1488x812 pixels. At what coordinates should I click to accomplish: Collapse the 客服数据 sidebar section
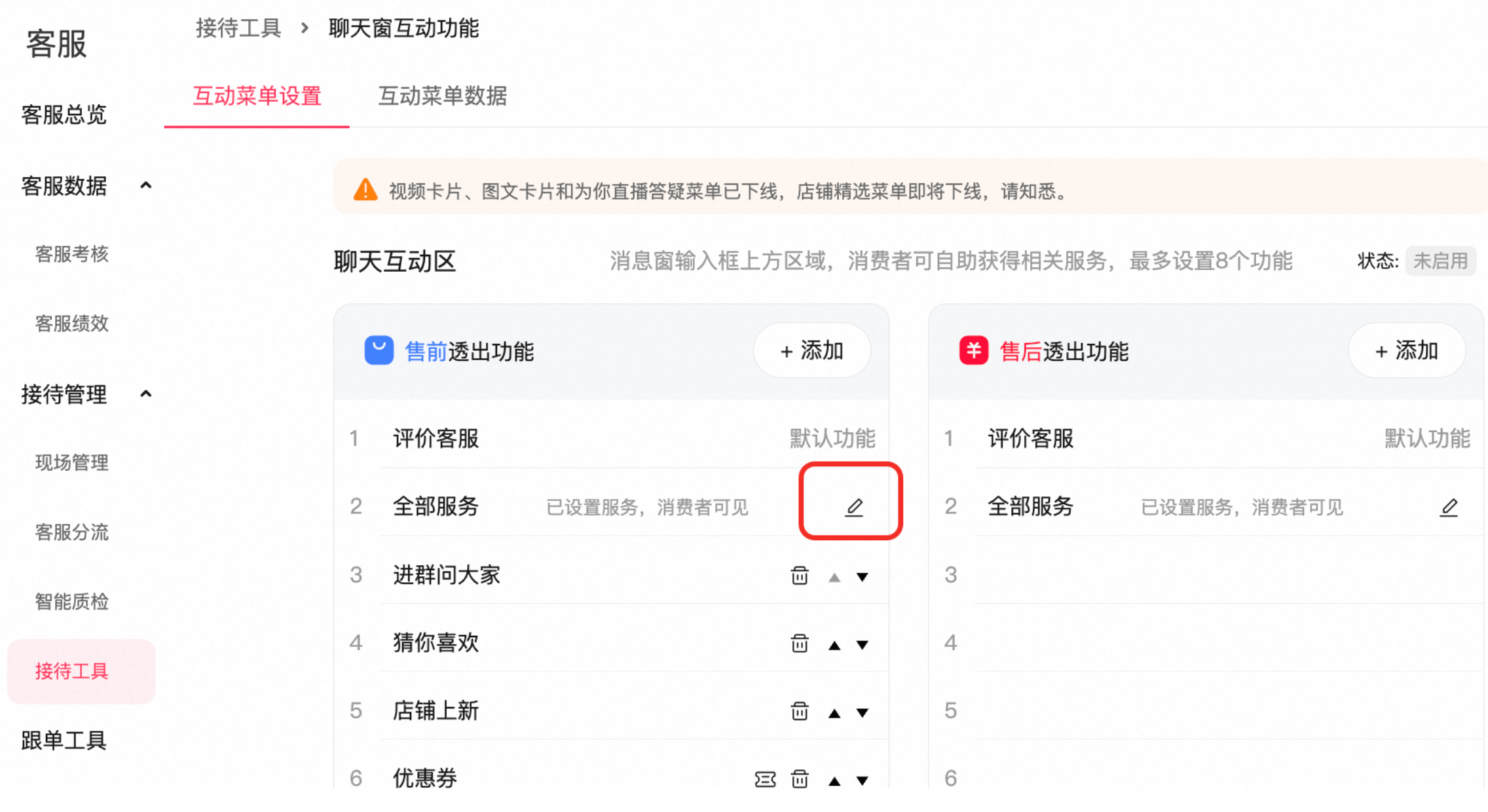pyautogui.click(x=146, y=186)
